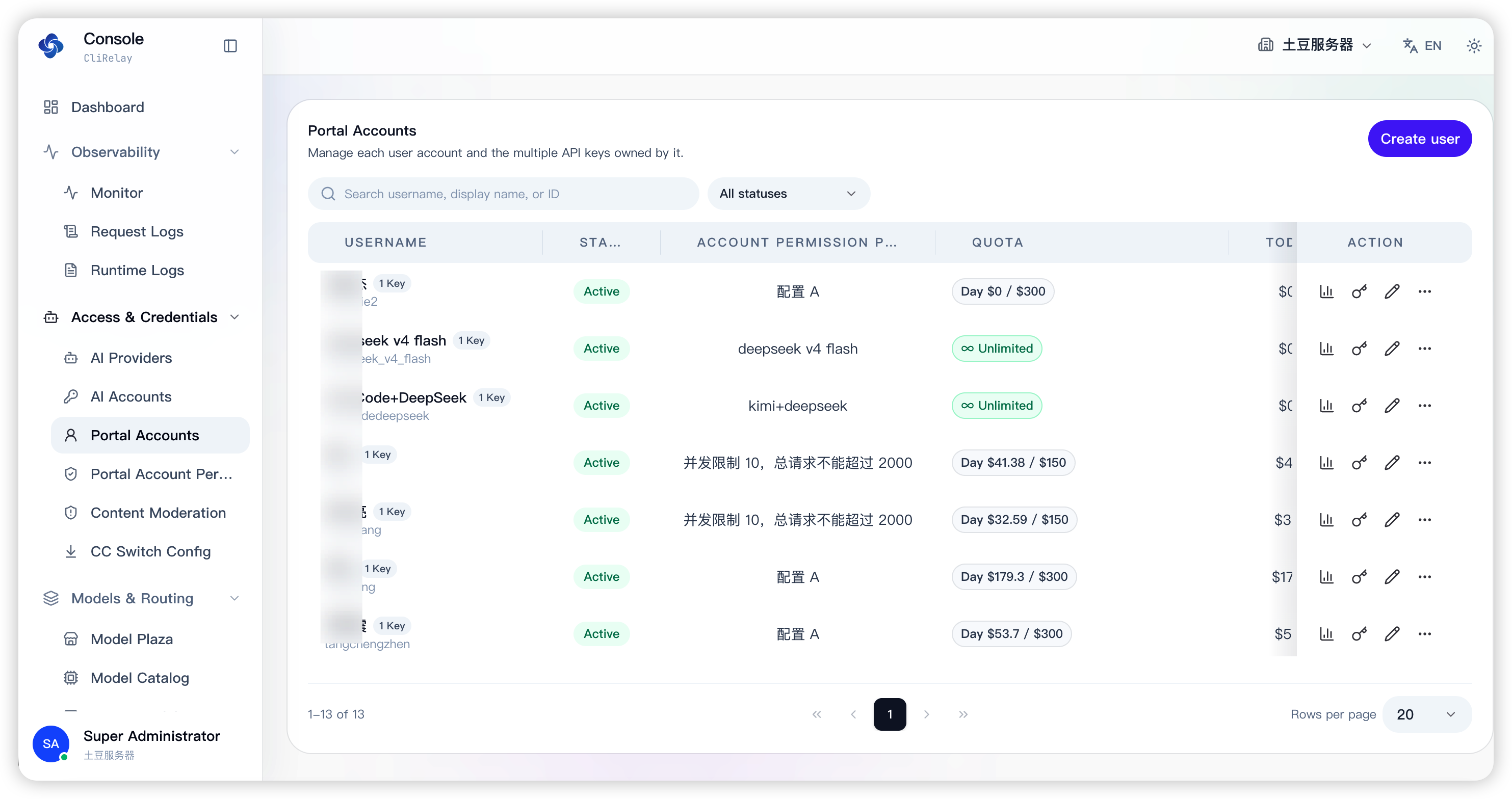View usage chart for Day $179.3 / $300 row
Screen dimensions: 1512x799
tap(1326, 577)
